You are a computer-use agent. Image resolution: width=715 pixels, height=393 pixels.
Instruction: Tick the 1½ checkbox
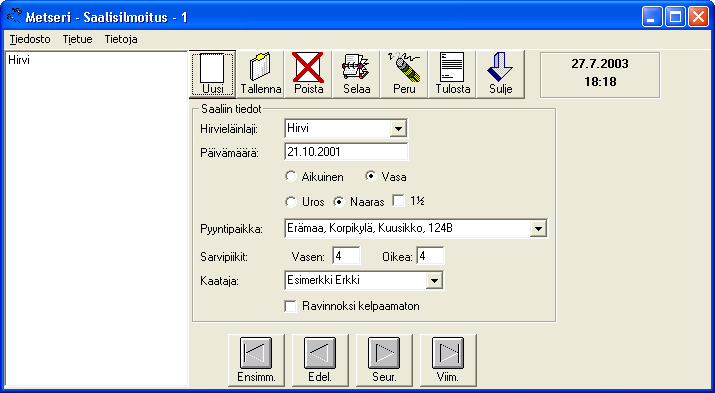pyautogui.click(x=399, y=201)
